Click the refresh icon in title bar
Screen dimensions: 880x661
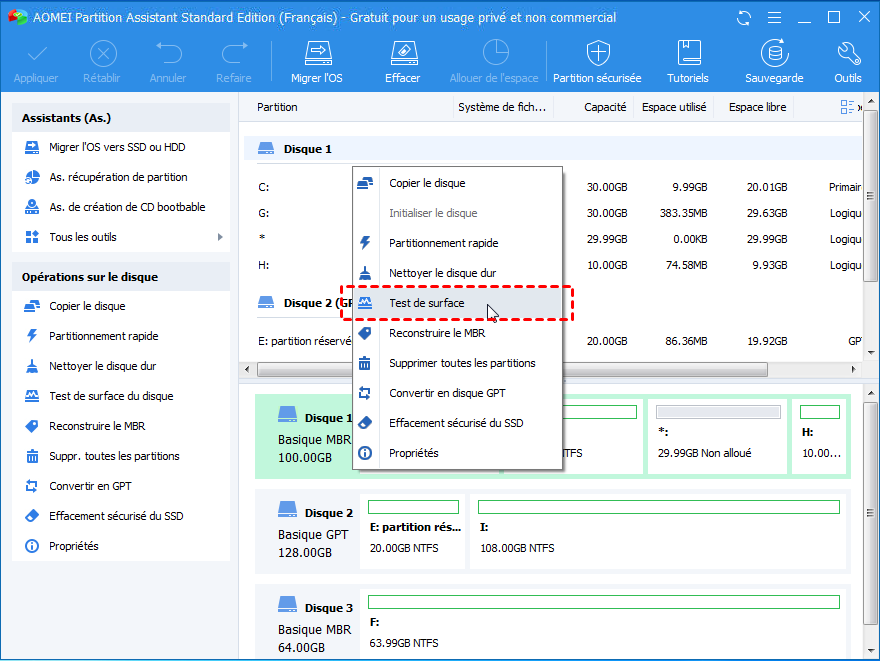coord(743,18)
